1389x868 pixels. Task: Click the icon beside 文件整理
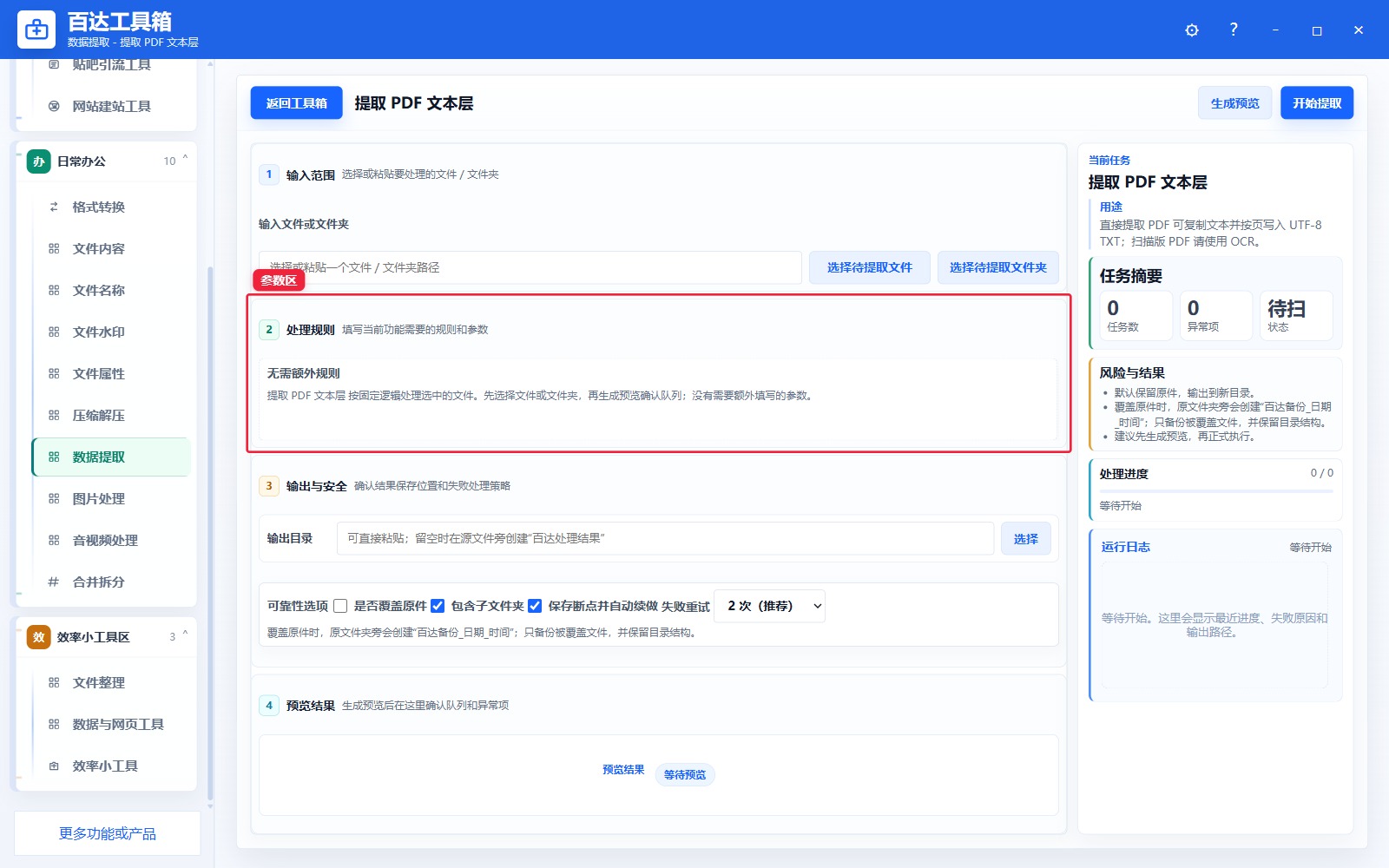[54, 682]
